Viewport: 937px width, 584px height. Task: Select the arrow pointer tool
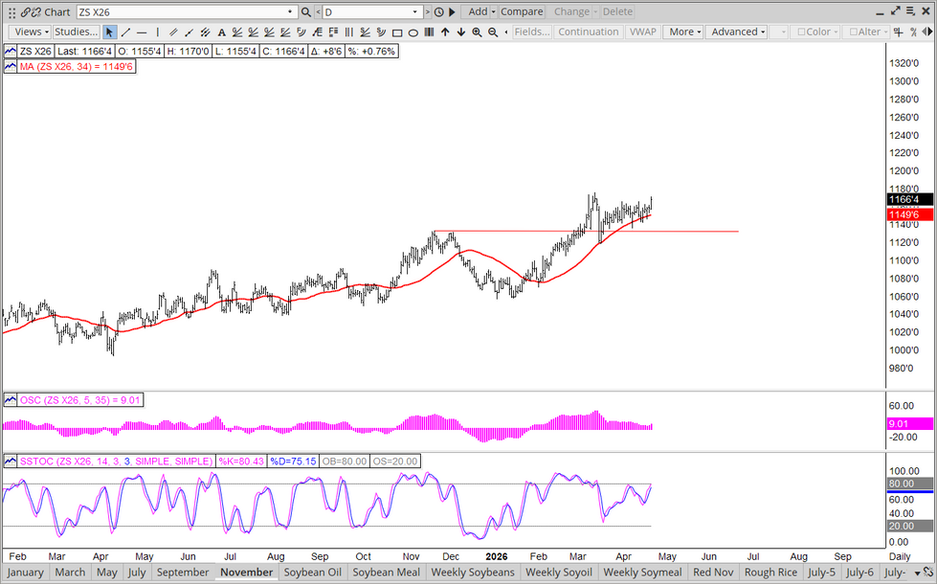[109, 32]
